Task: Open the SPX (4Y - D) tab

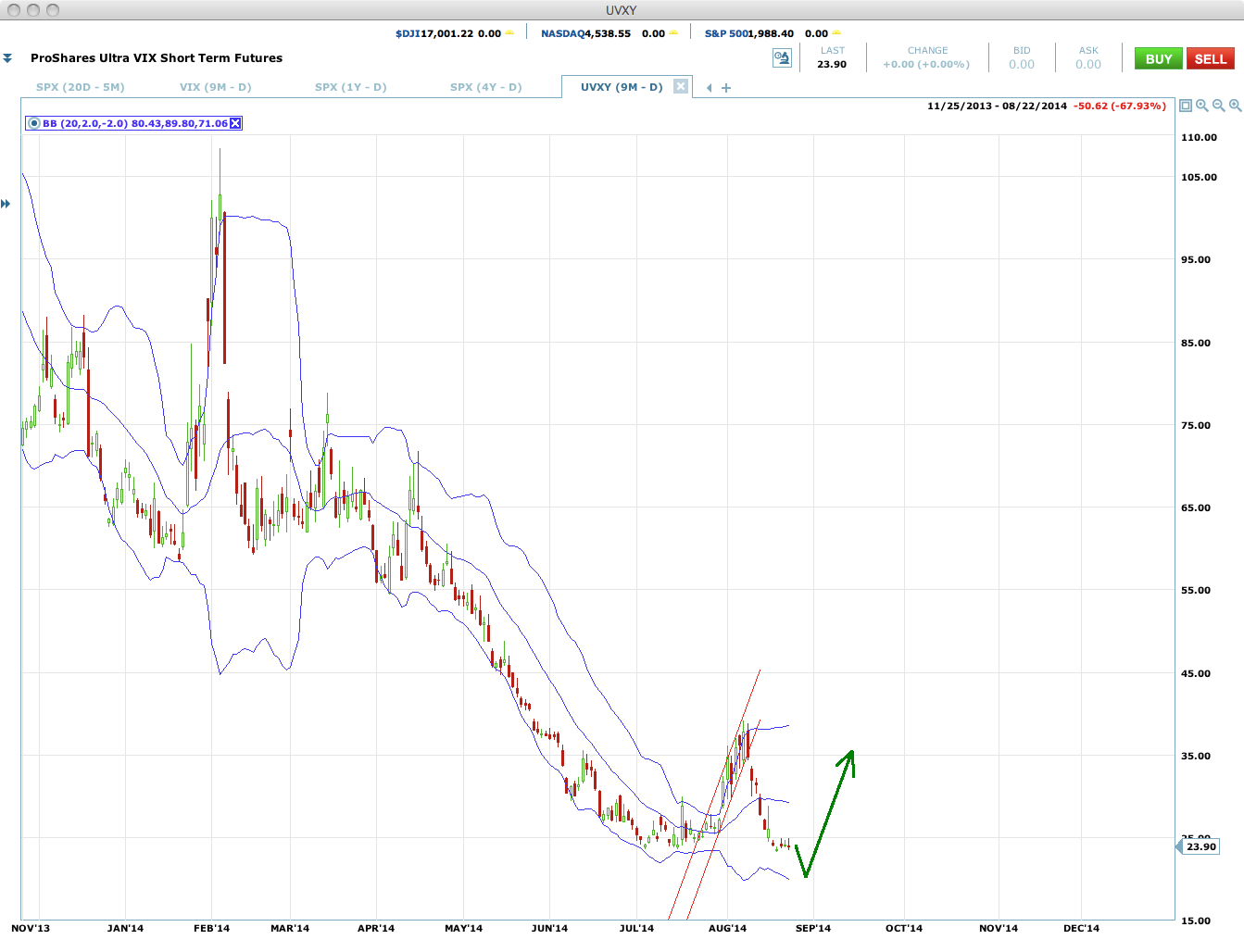Action: click(x=486, y=87)
